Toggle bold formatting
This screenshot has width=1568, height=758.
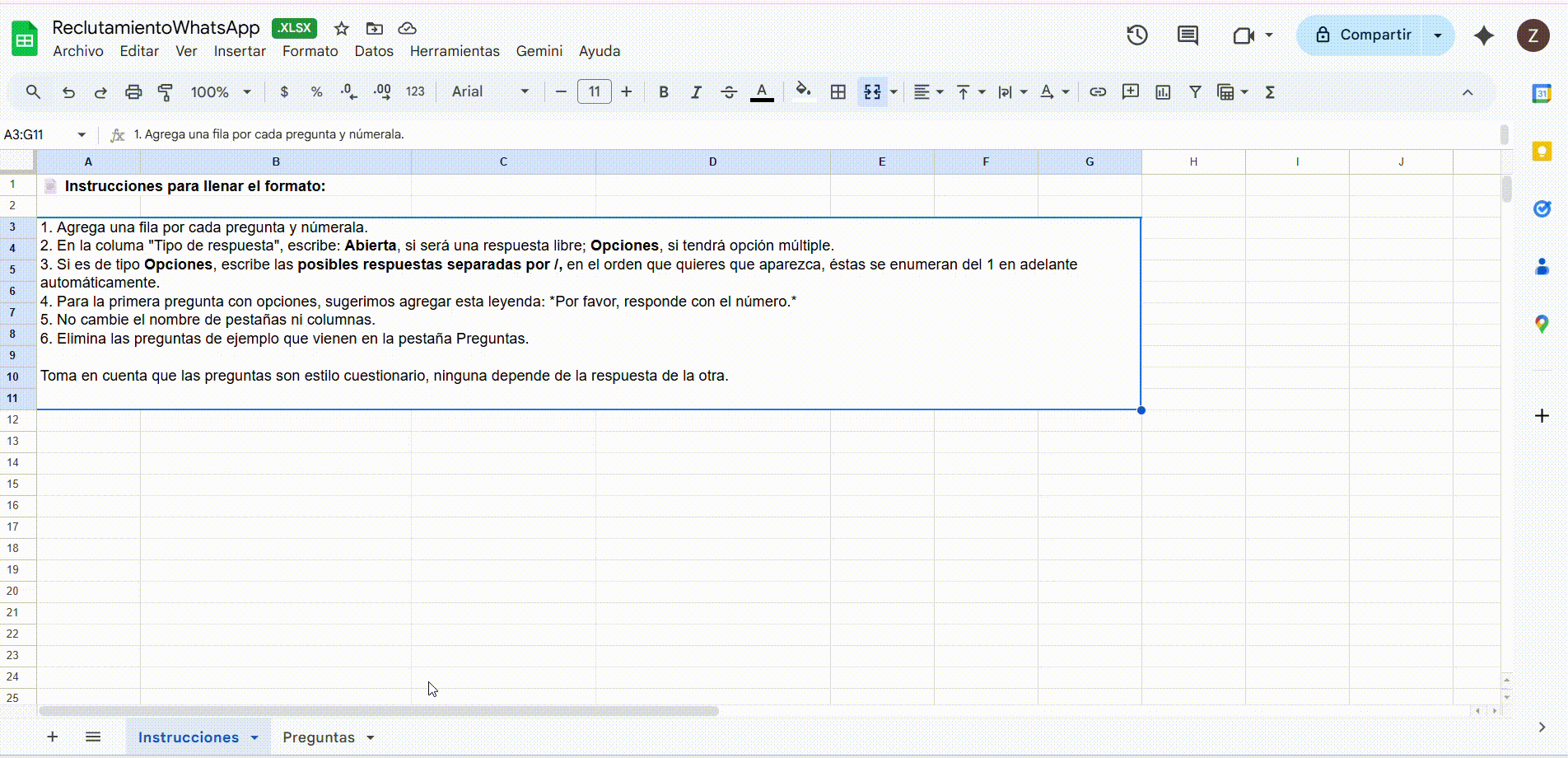(664, 92)
